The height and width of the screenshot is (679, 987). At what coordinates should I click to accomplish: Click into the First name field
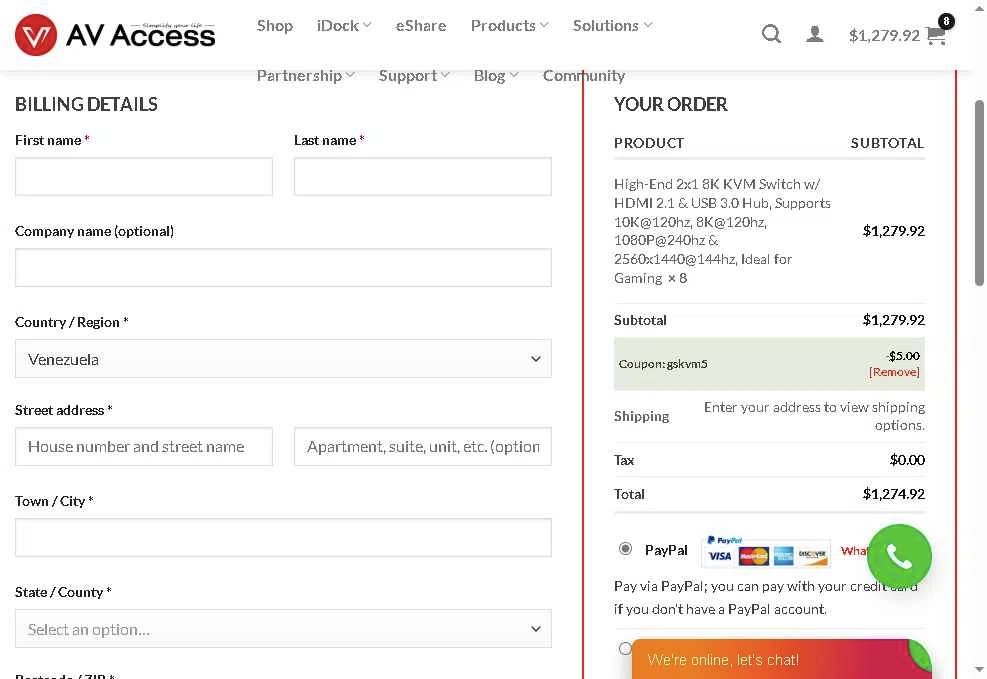(144, 176)
